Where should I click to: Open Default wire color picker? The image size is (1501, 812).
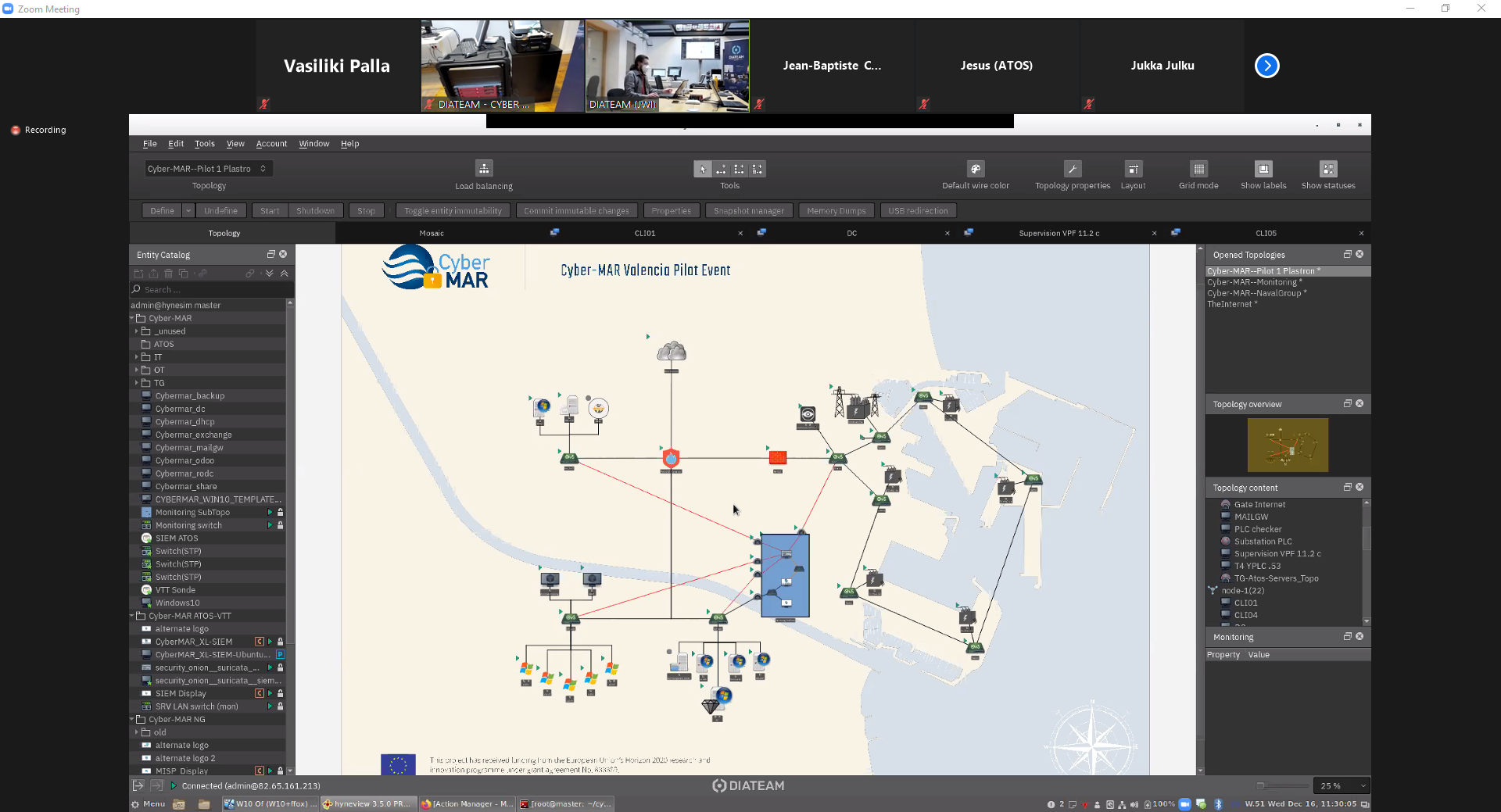tap(976, 169)
